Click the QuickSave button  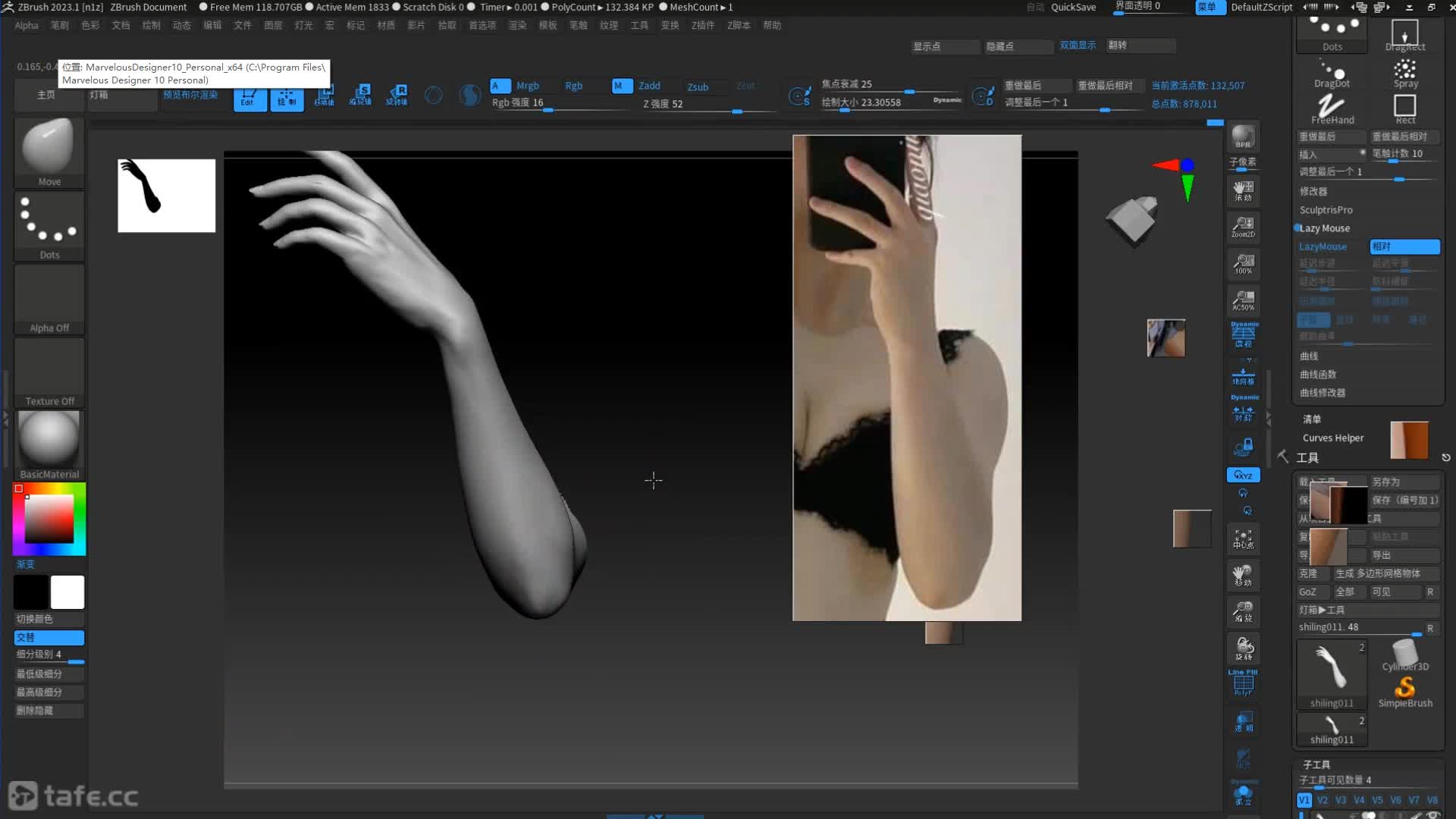(x=1073, y=7)
